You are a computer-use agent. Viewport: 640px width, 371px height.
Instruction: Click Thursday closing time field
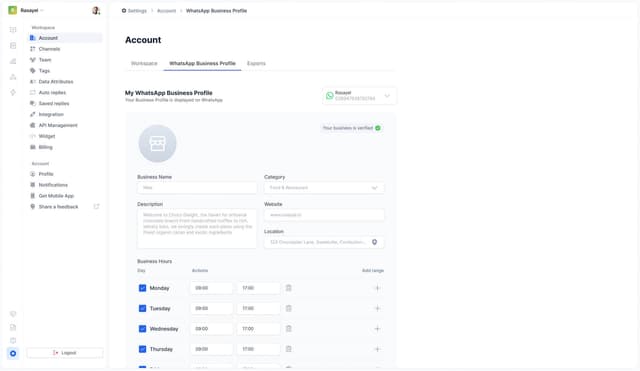click(x=258, y=349)
